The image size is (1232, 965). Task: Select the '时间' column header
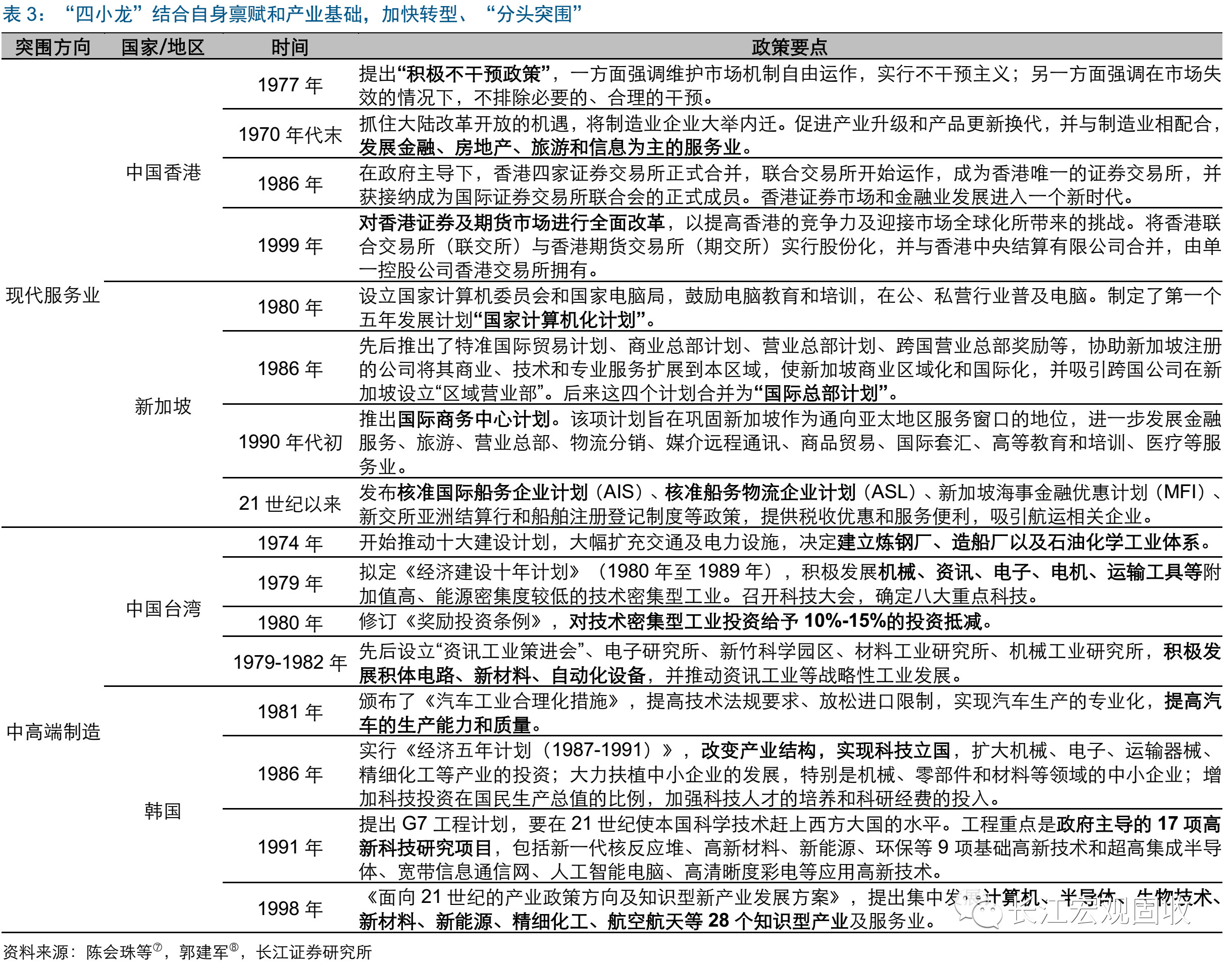(290, 47)
